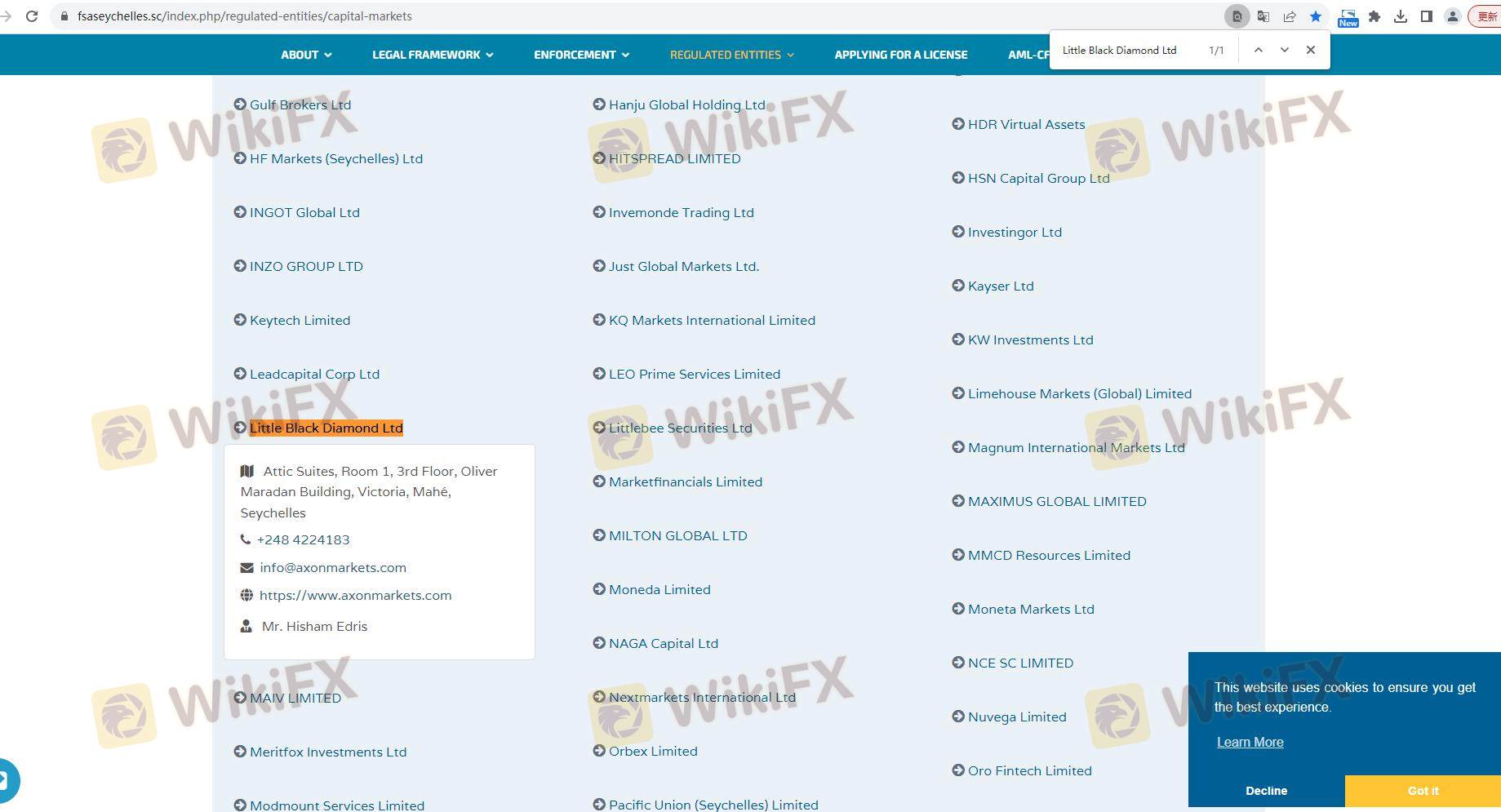
Task: Click the blue bookmark star icon
Action: tap(1316, 16)
